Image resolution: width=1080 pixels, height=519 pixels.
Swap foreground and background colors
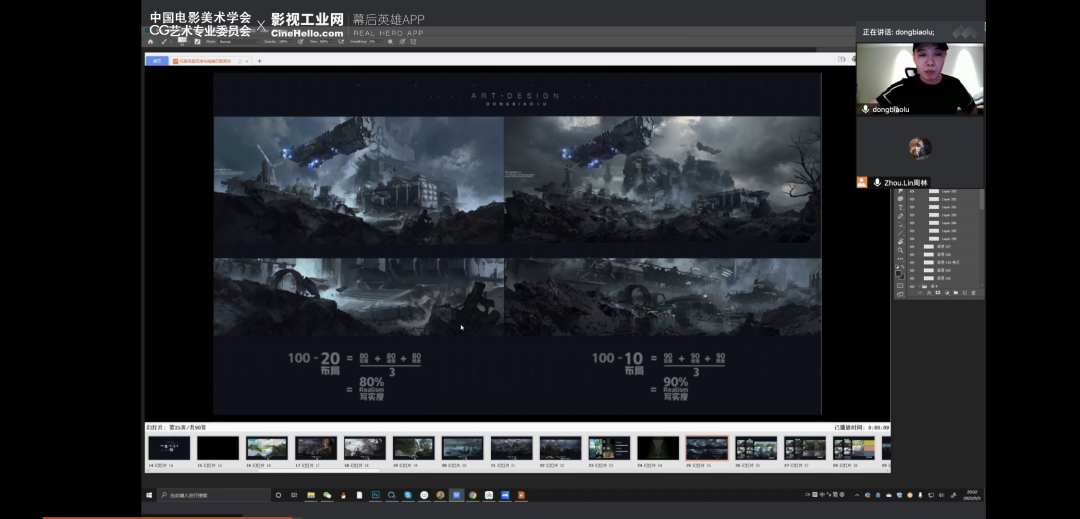(x=903, y=266)
